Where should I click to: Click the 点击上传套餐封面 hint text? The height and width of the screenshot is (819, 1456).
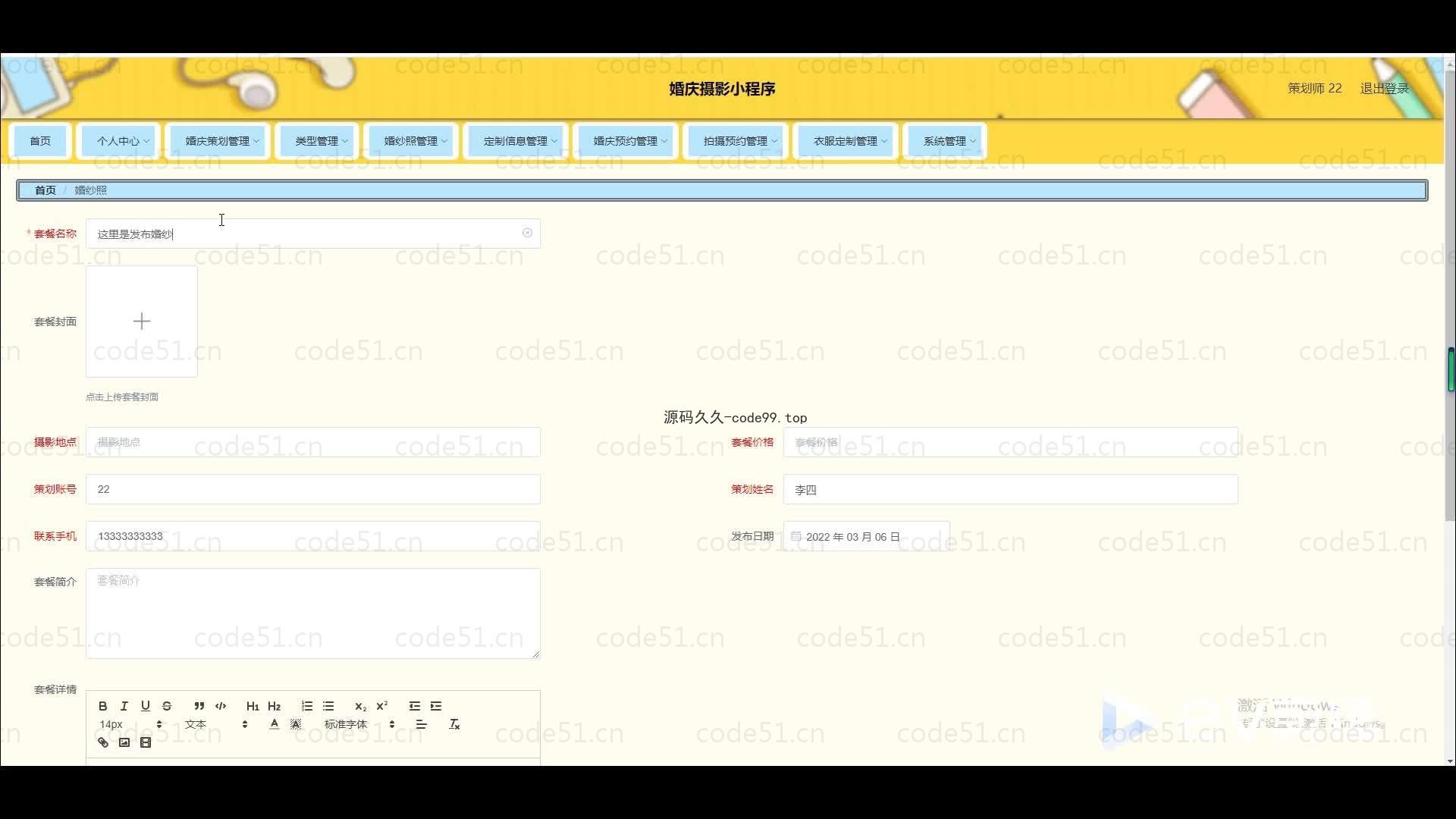[x=122, y=397]
